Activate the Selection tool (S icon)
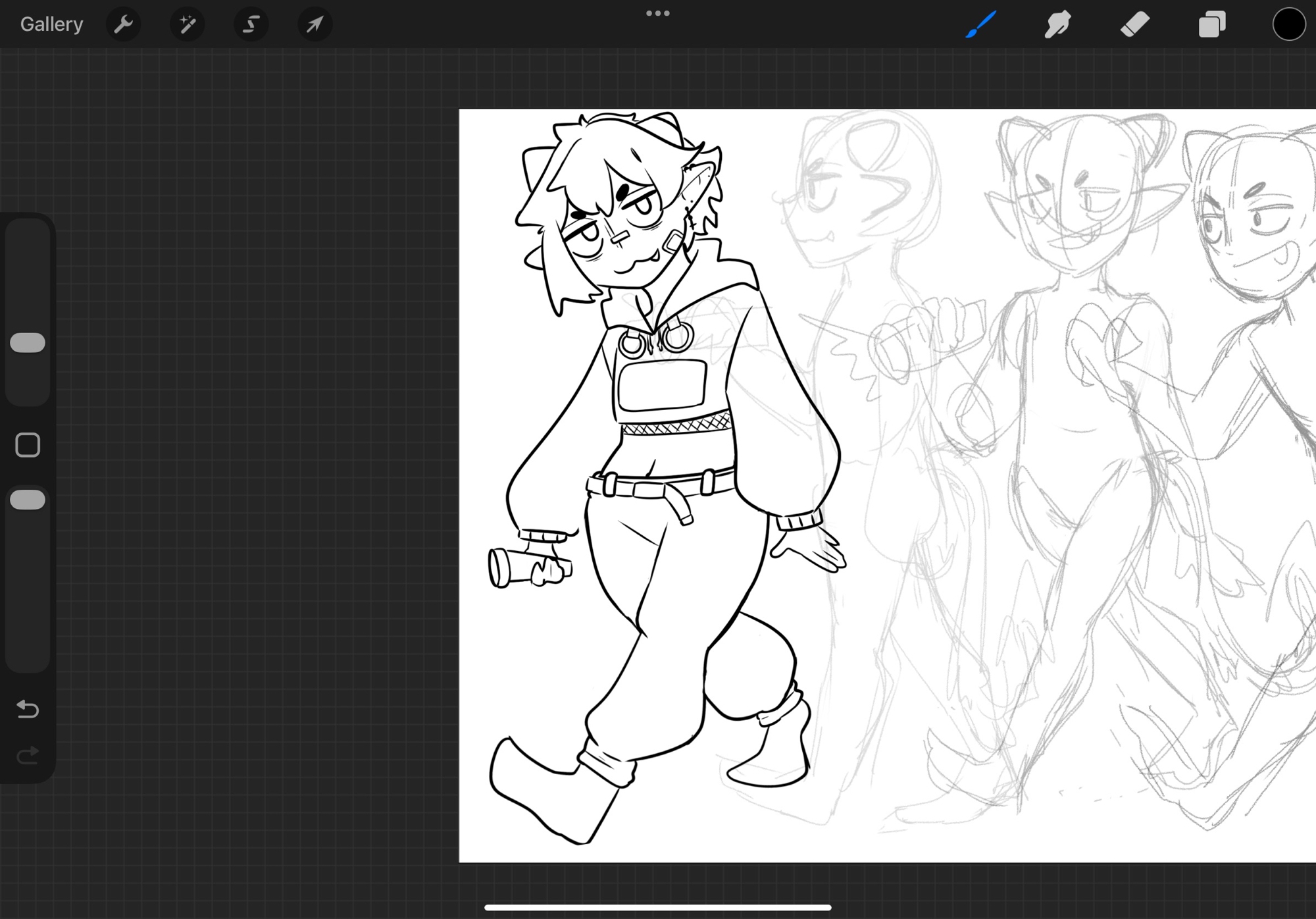 click(x=251, y=24)
